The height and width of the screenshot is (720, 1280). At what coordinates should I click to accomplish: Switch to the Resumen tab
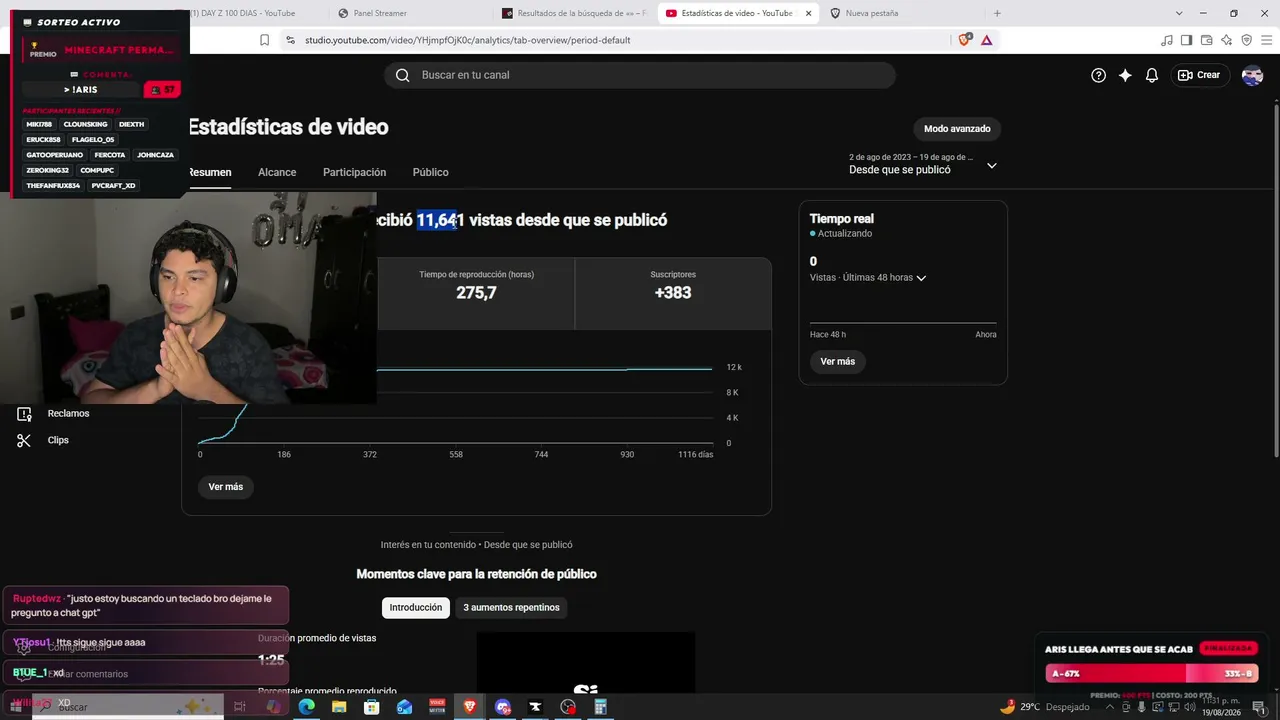click(x=210, y=172)
